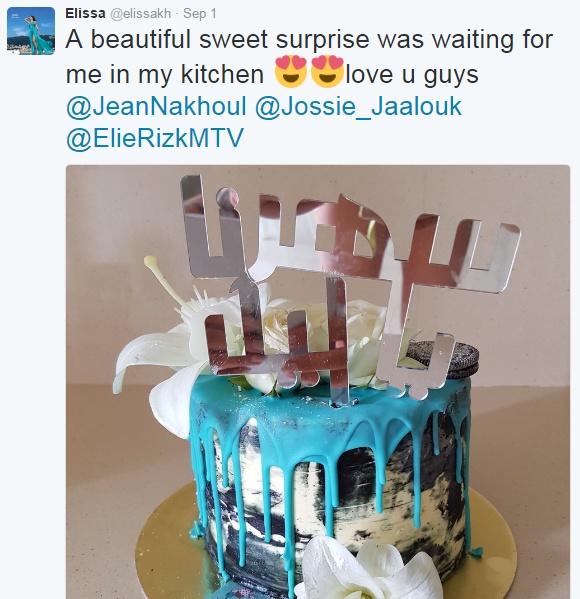Click the first heart-eyes emoji
Viewport: 580px width, 599px height.
click(291, 71)
